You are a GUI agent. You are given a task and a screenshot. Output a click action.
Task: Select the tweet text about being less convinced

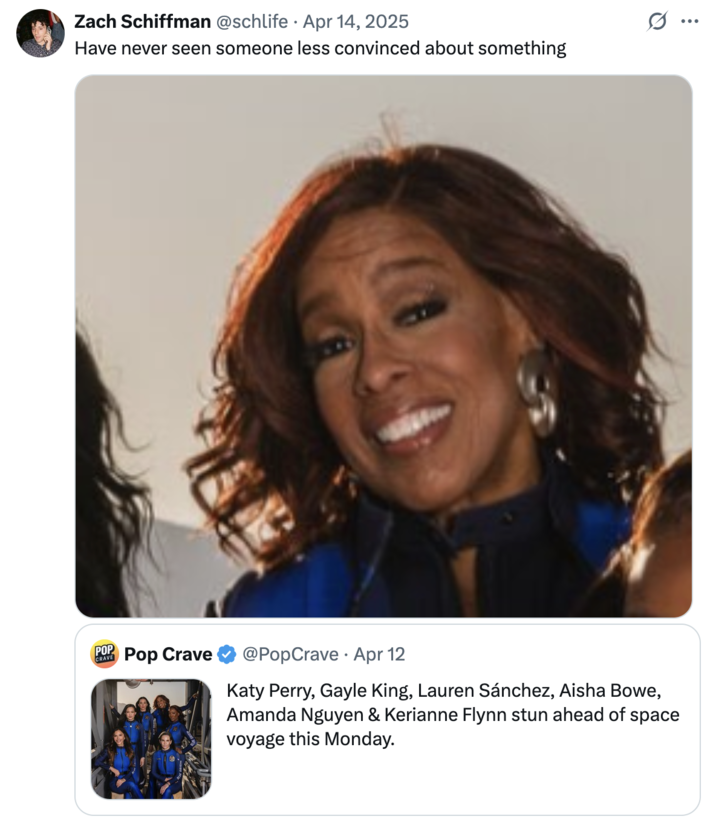coord(320,47)
